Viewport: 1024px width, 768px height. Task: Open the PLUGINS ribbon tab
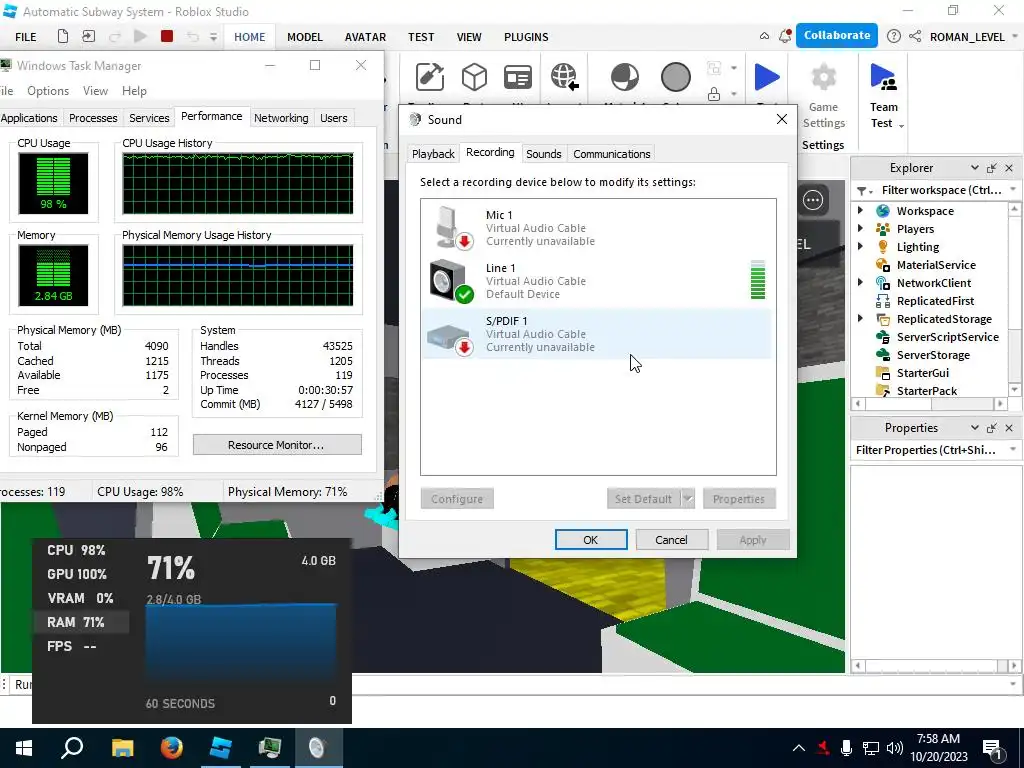point(526,37)
